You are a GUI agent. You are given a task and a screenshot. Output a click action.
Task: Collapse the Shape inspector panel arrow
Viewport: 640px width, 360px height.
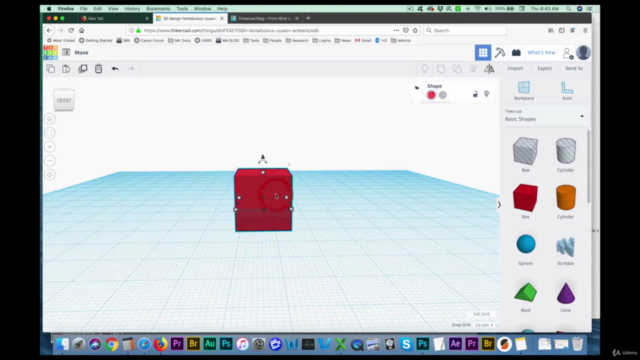[x=417, y=87]
